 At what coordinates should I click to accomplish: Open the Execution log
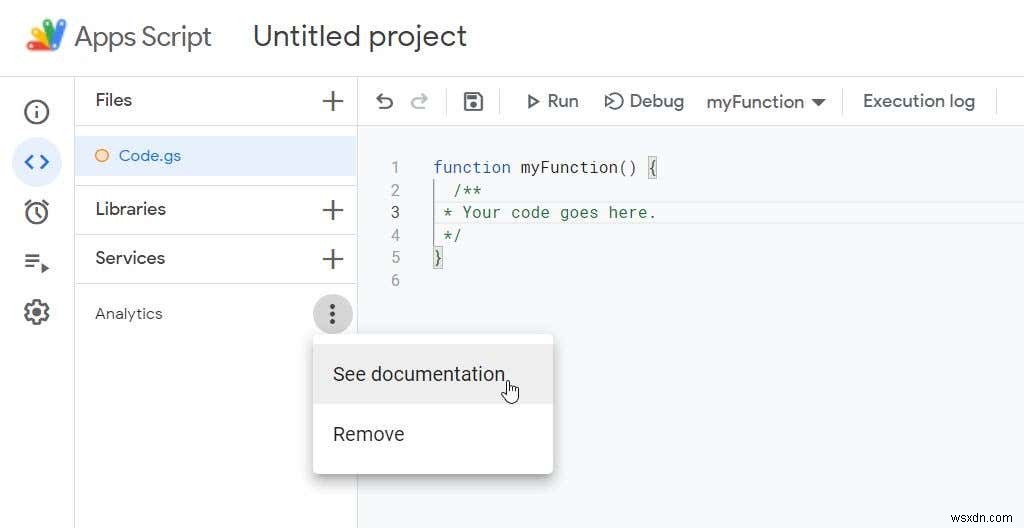919,101
